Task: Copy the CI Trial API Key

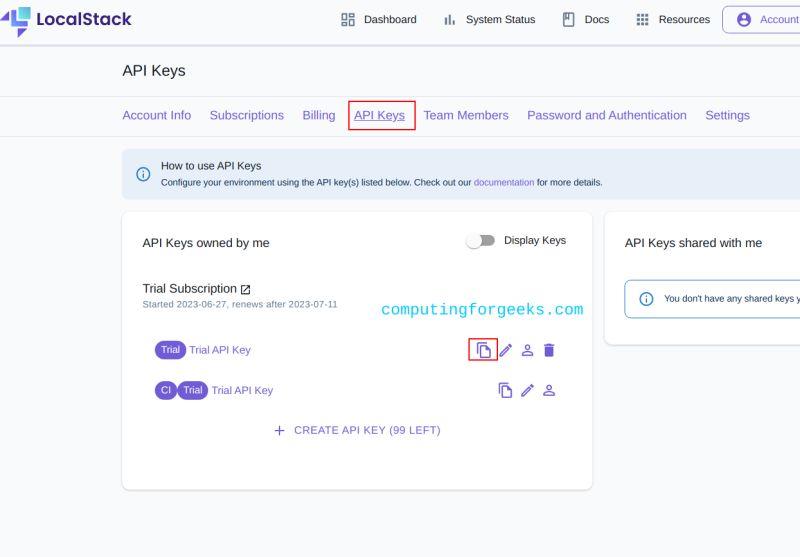Action: coord(505,390)
